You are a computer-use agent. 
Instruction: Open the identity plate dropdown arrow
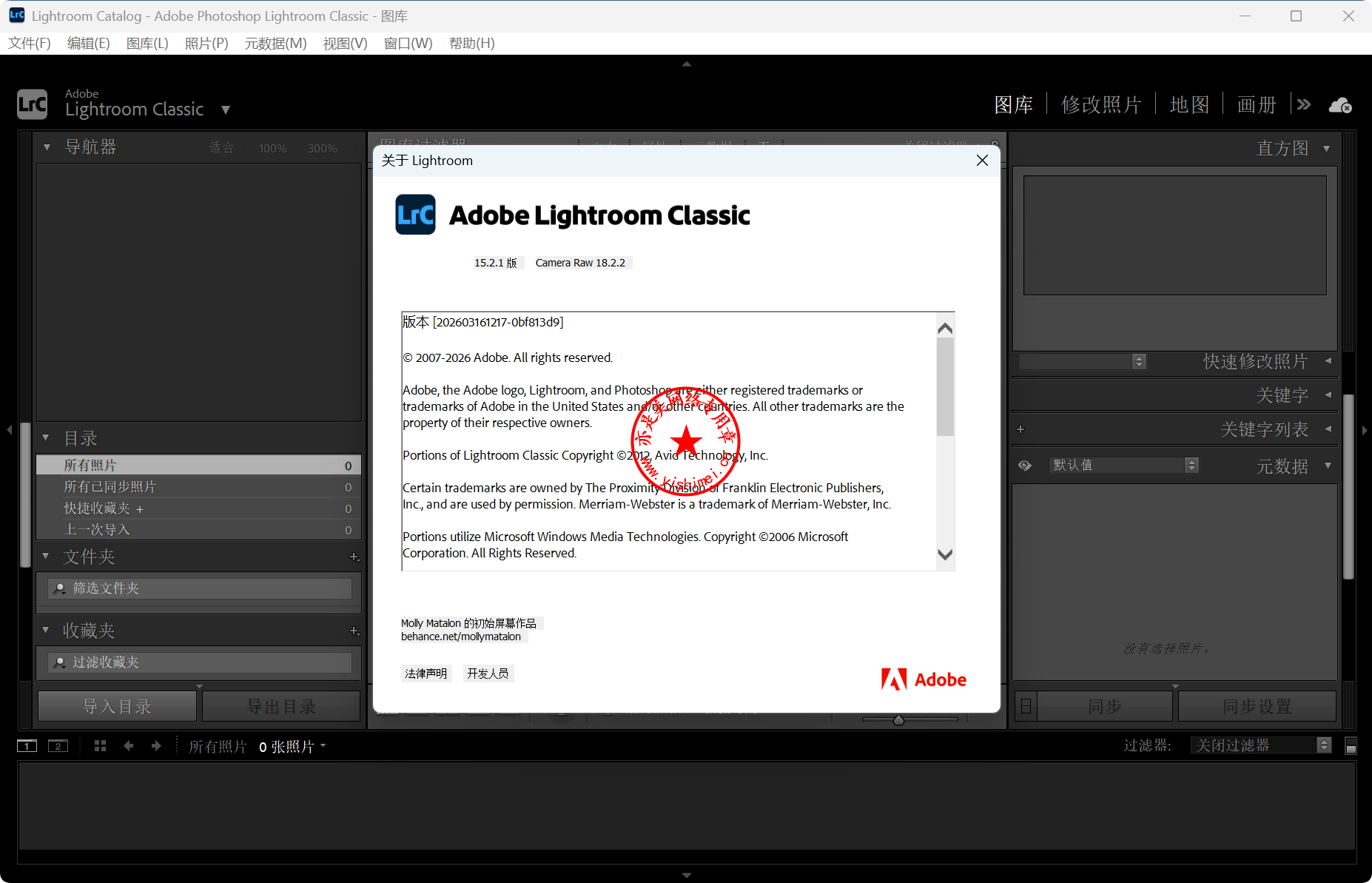click(226, 110)
